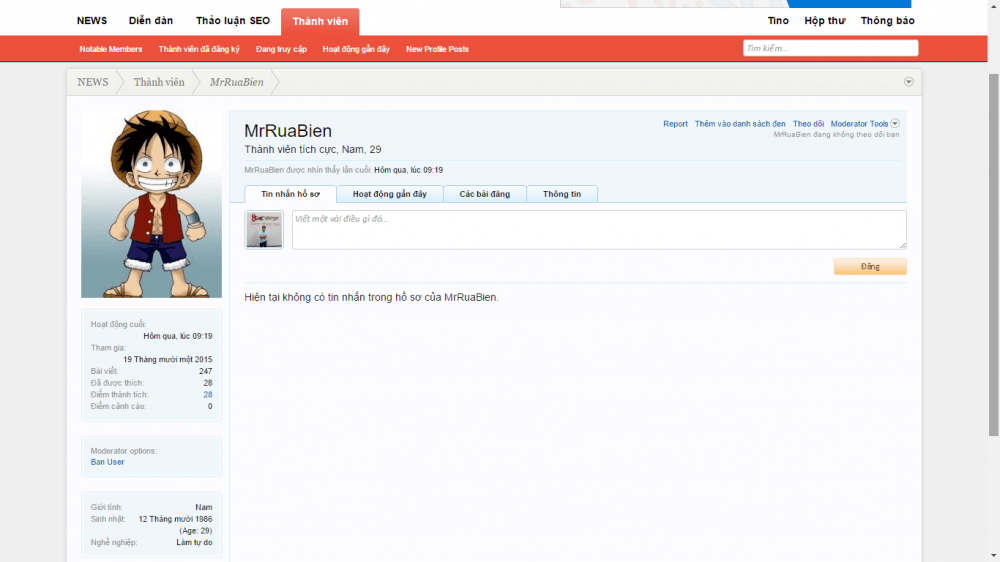Open New Profile Posts
The height and width of the screenshot is (562, 1000).
[x=438, y=49]
